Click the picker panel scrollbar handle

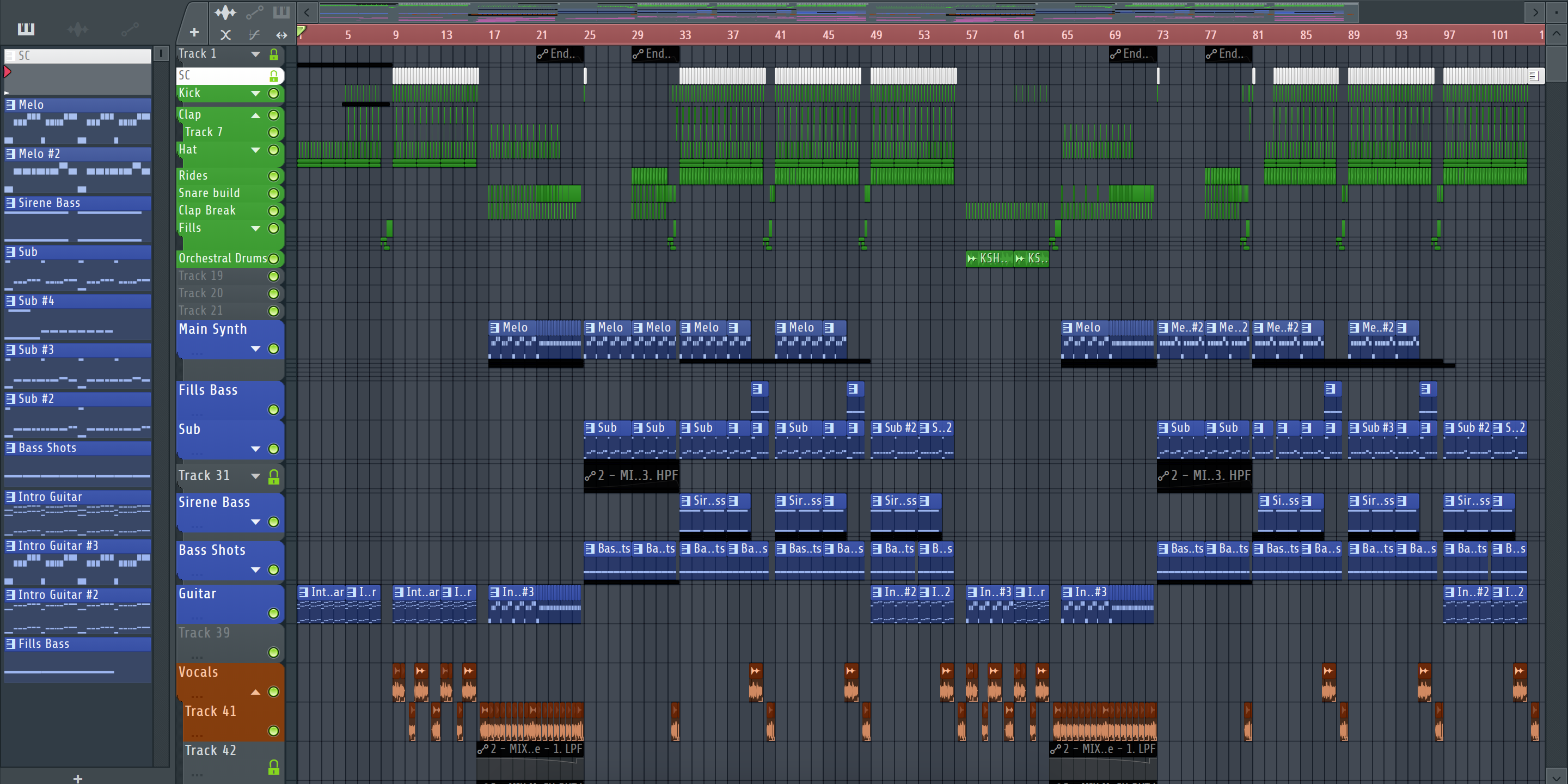coord(161,53)
